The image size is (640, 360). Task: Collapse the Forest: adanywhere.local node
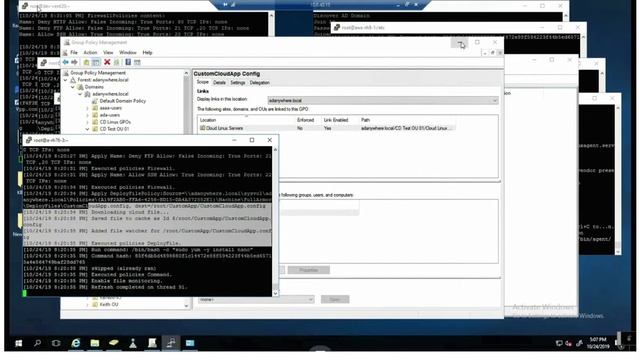point(66,80)
